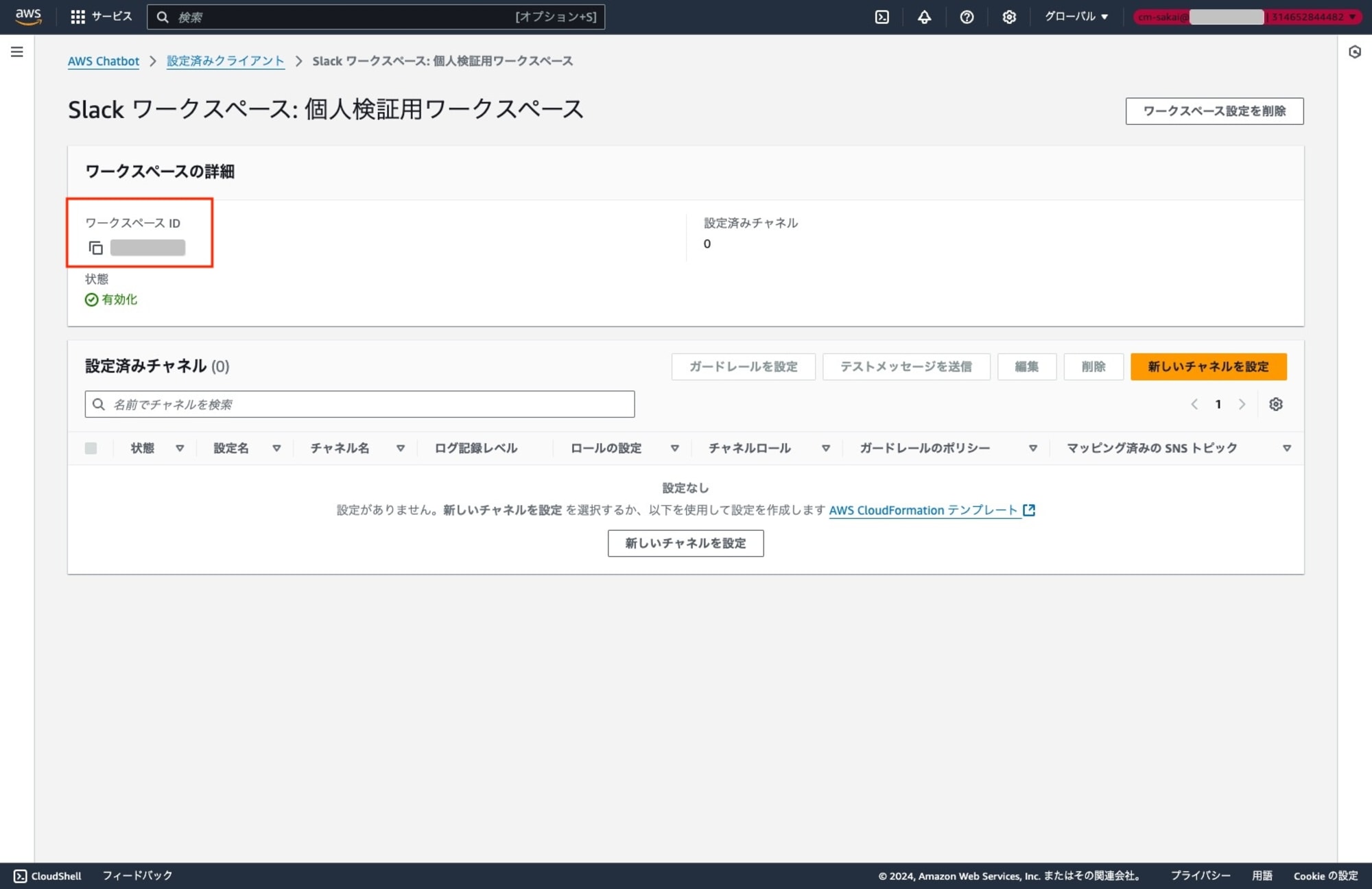The width and height of the screenshot is (1372, 889).
Task: Click 削除 button
Action: [x=1093, y=366]
